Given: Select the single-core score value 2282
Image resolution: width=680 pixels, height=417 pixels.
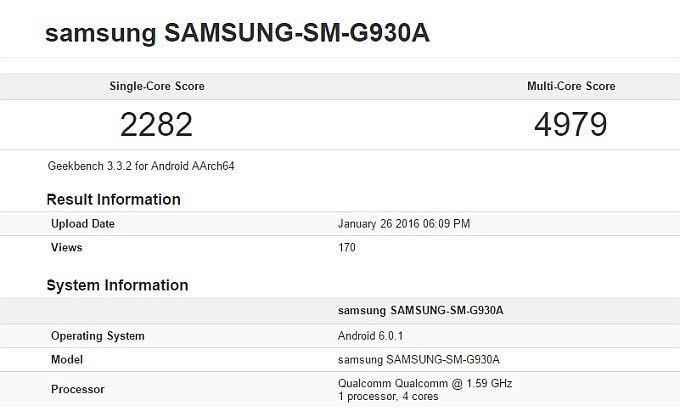Looking at the screenshot, I should point(156,124).
